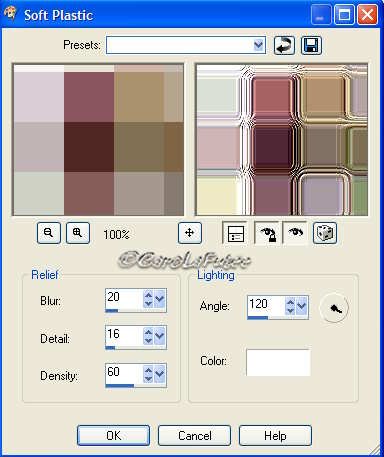The height and width of the screenshot is (457, 384).
Task: Click the reset to default arrow icon
Action: [x=284, y=45]
